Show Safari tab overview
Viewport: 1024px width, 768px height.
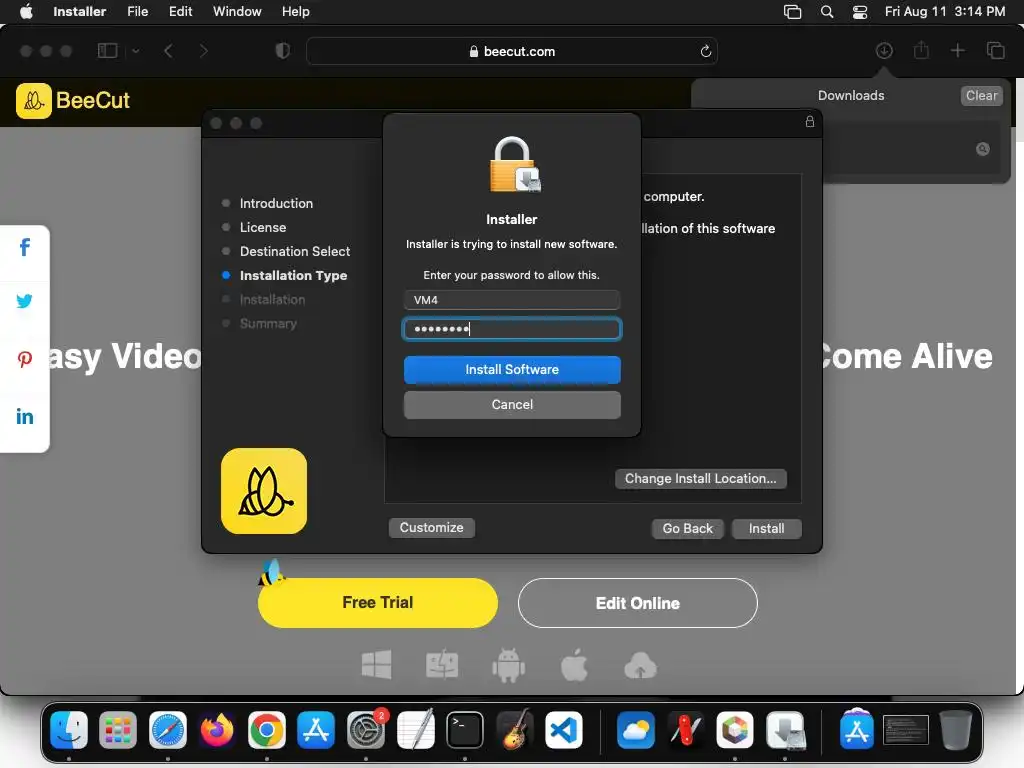coord(995,50)
